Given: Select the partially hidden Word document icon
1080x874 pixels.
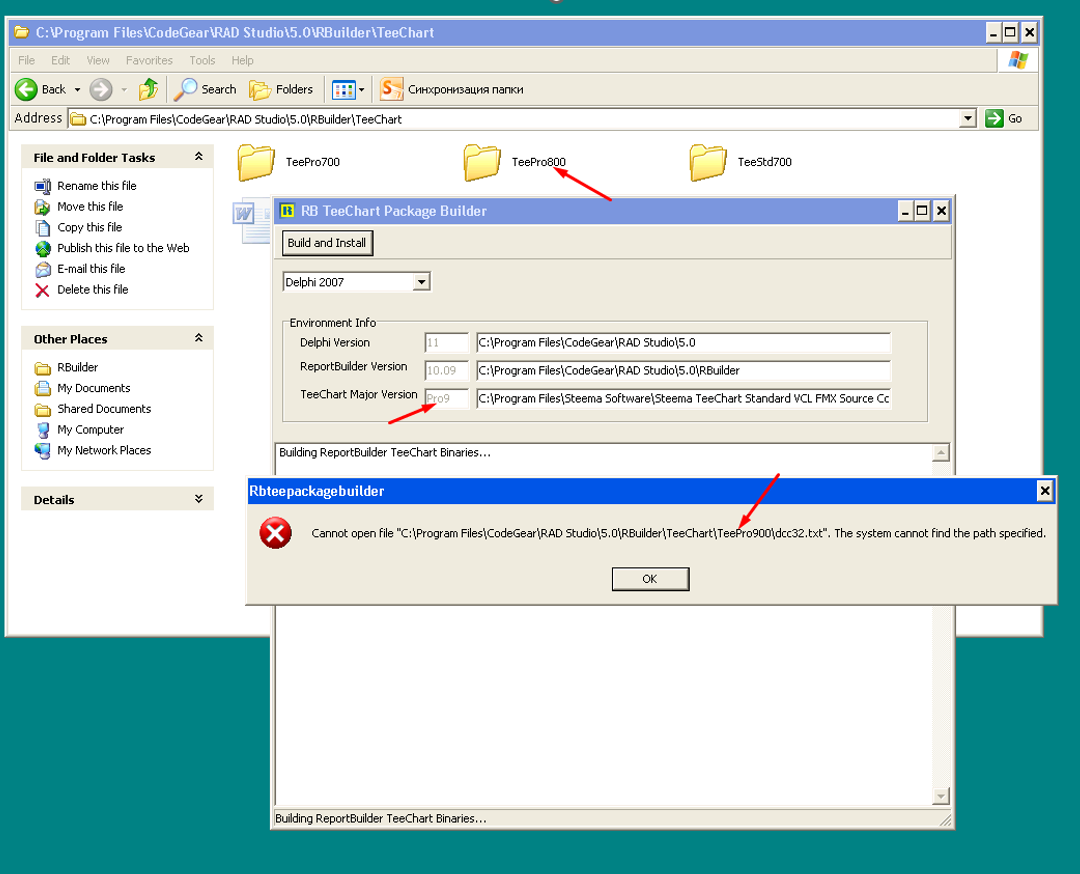Looking at the screenshot, I should click(x=253, y=222).
